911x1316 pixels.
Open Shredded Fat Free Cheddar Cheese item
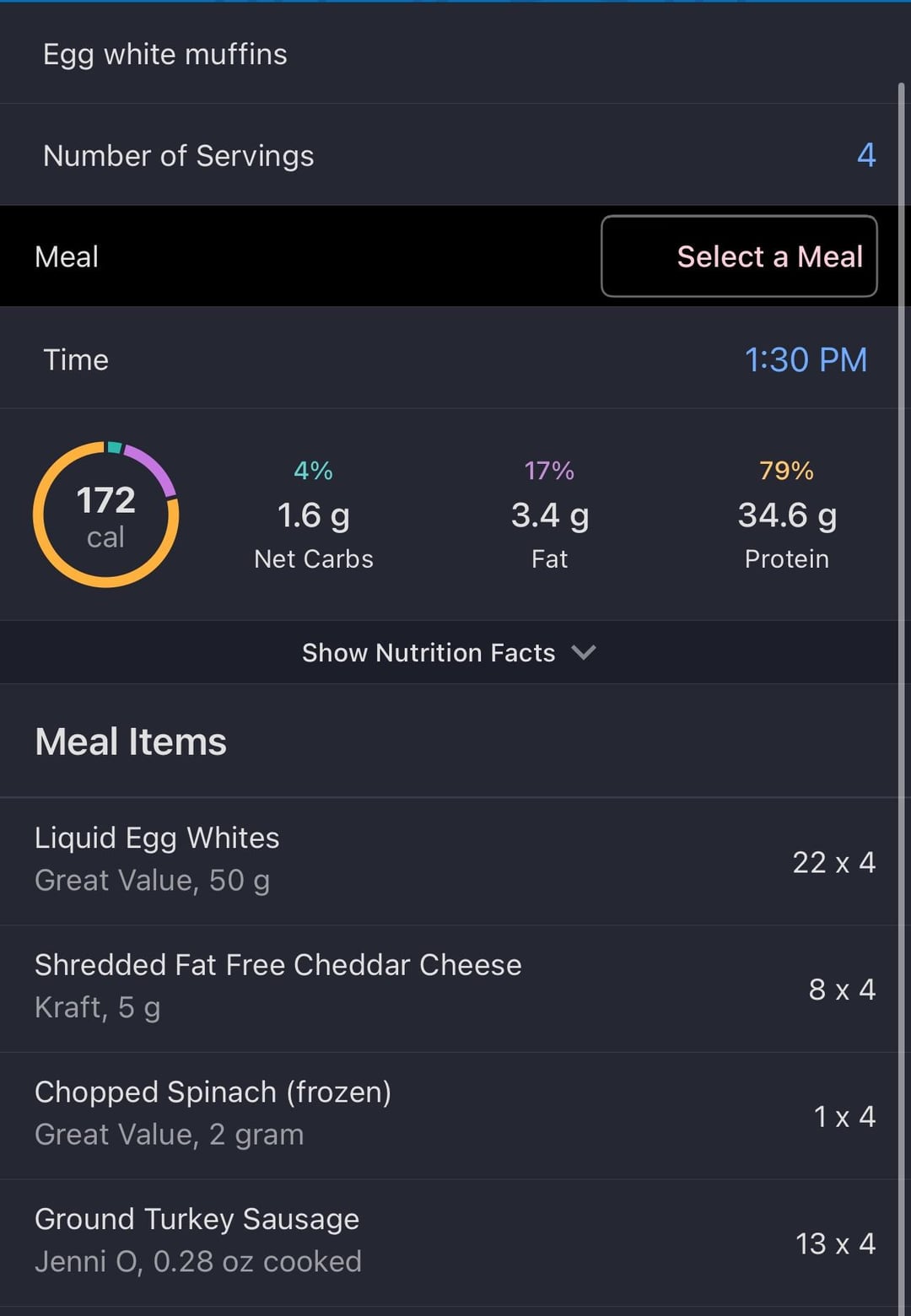(x=278, y=985)
